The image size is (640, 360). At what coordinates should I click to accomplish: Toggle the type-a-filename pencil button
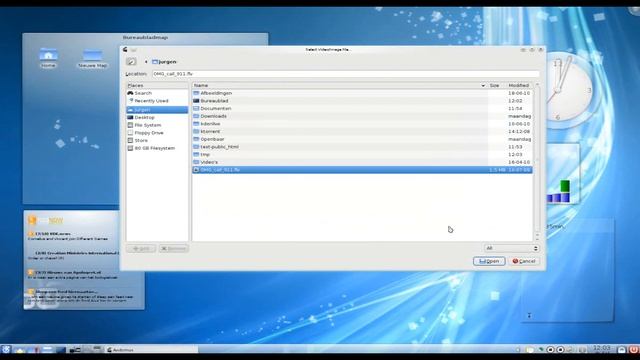click(131, 62)
